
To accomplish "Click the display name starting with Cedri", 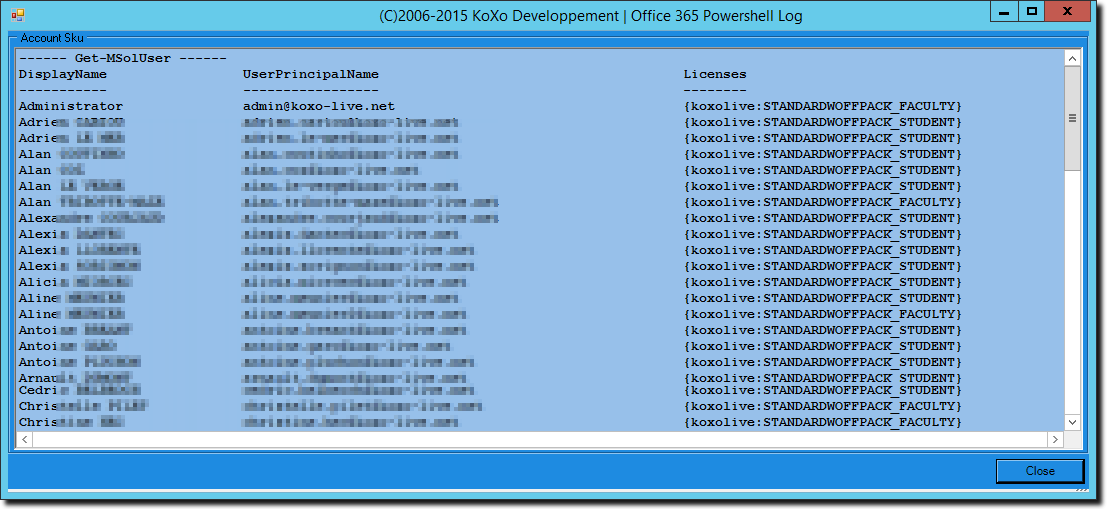I will [x=80, y=390].
